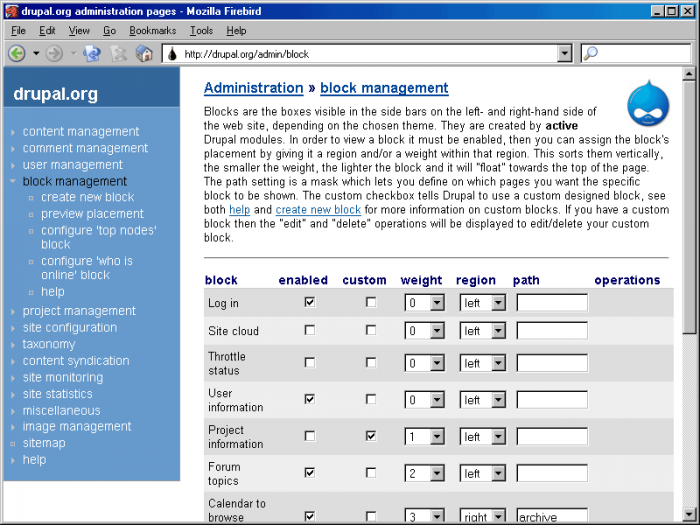Open preview placement in sidebar
This screenshot has height=525, width=700.
(92, 214)
